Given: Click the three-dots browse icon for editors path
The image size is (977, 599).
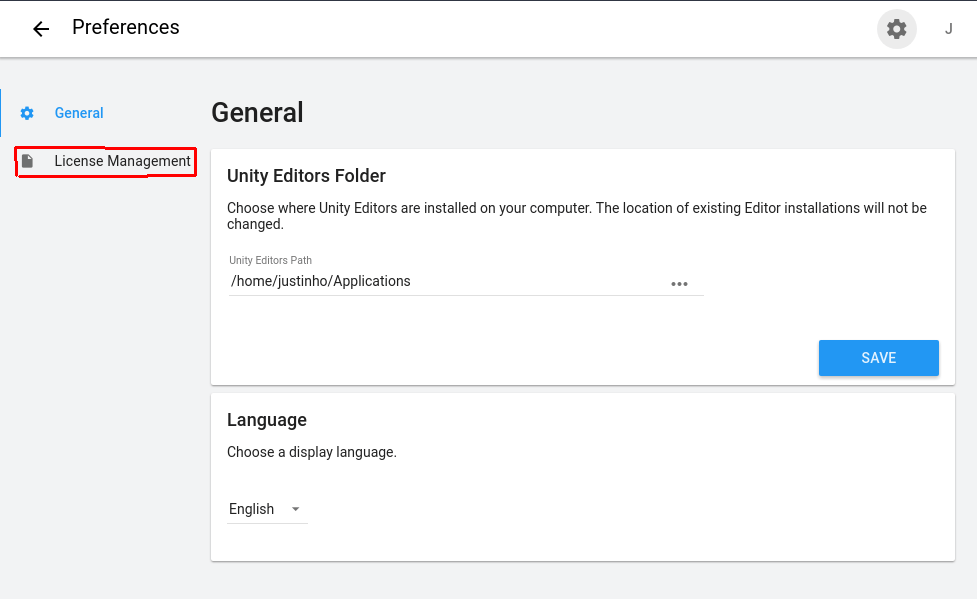Looking at the screenshot, I should (x=680, y=283).
